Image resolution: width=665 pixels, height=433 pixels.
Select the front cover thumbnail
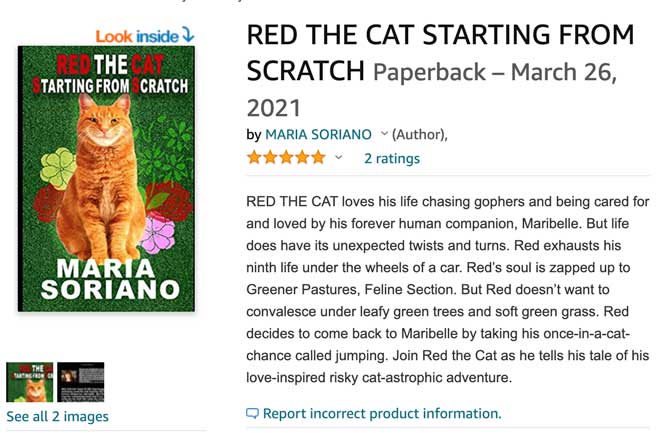pyautogui.click(x=30, y=382)
